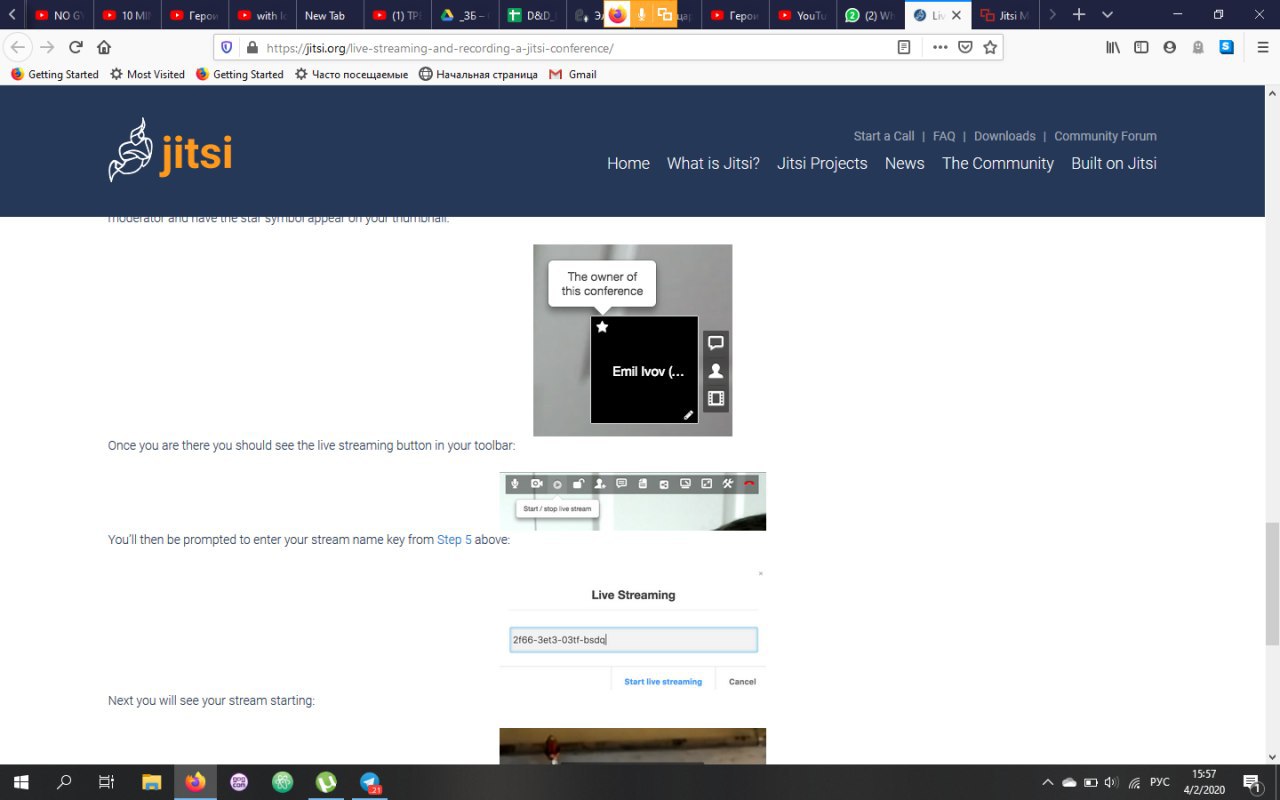Click Community Forum link
This screenshot has height=800, width=1280.
click(1105, 136)
